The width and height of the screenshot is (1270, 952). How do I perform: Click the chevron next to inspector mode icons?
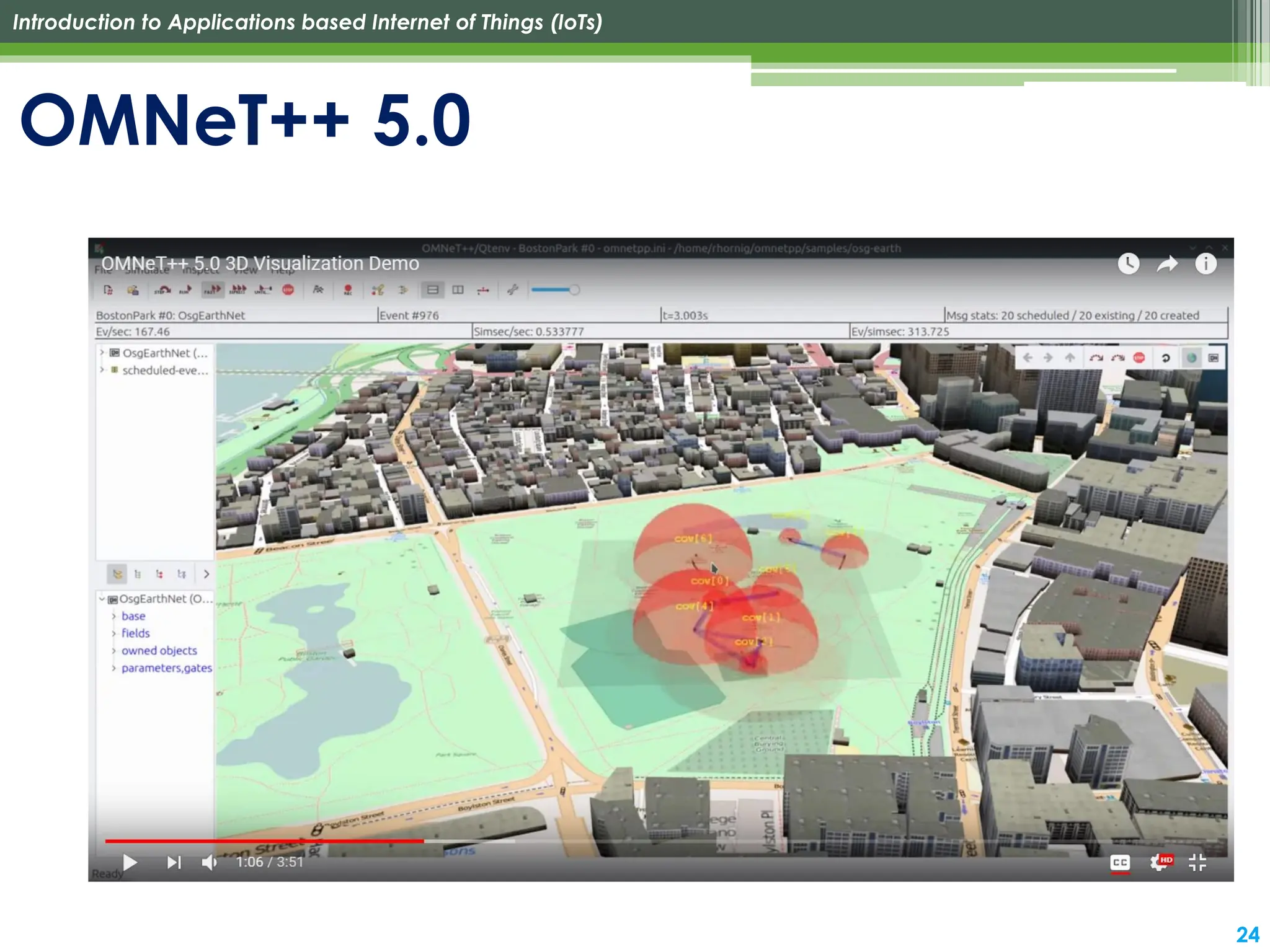[206, 574]
